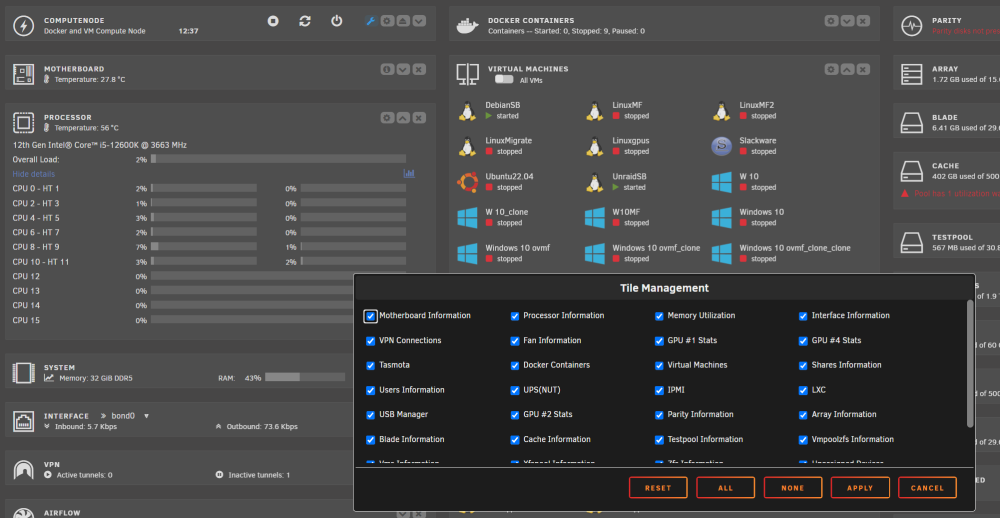Click the eject-shaped icon in Computenode header
Screen dimensions: 1000x518
[x=403, y=21]
